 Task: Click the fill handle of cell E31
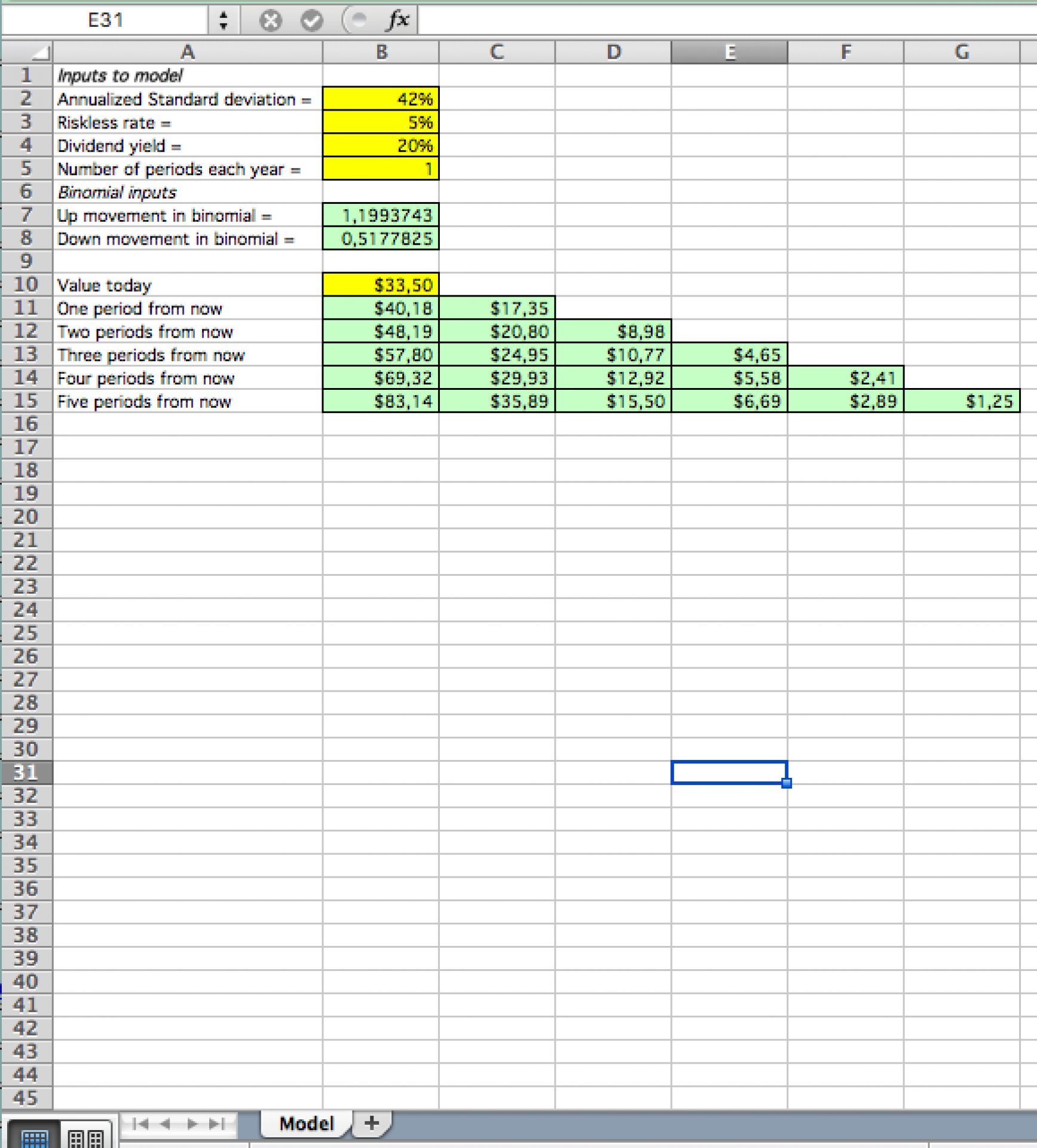coord(787,783)
